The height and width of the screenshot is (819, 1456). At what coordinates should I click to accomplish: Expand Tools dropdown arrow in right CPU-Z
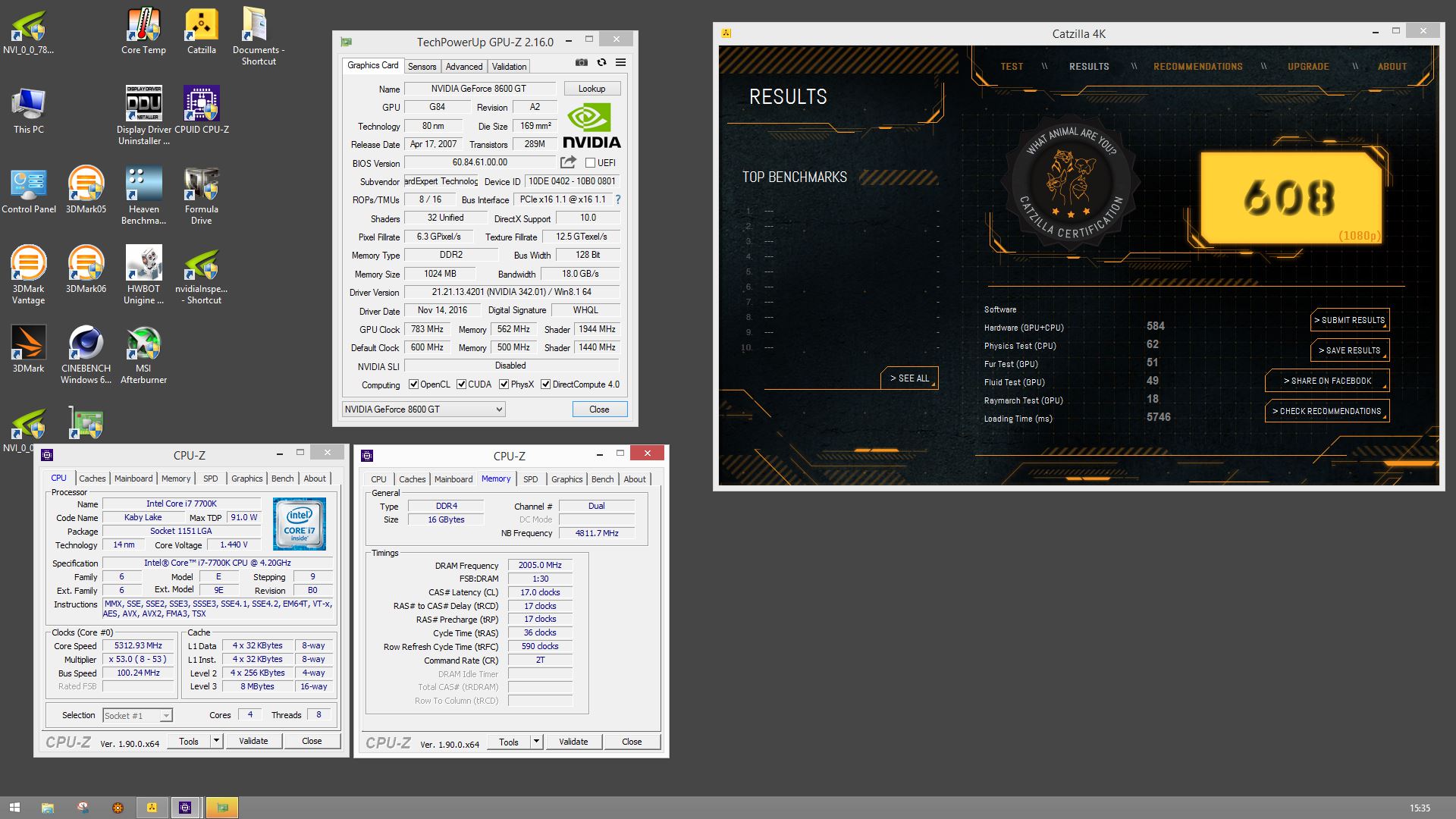(x=536, y=742)
